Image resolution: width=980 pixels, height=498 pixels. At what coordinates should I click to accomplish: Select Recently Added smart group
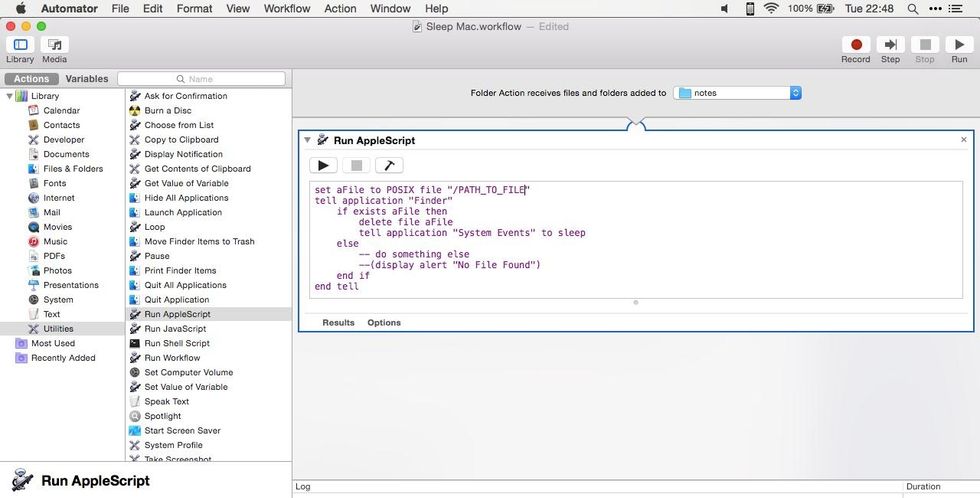(63, 358)
